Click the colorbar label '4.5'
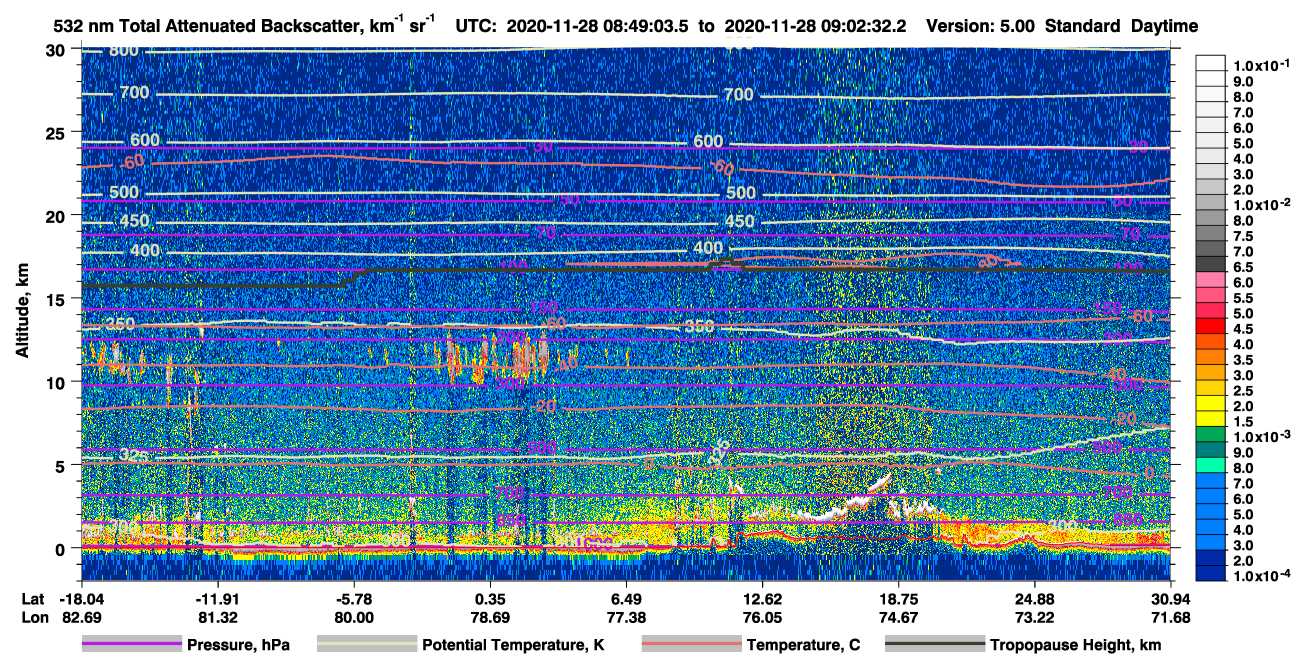 1245,329
